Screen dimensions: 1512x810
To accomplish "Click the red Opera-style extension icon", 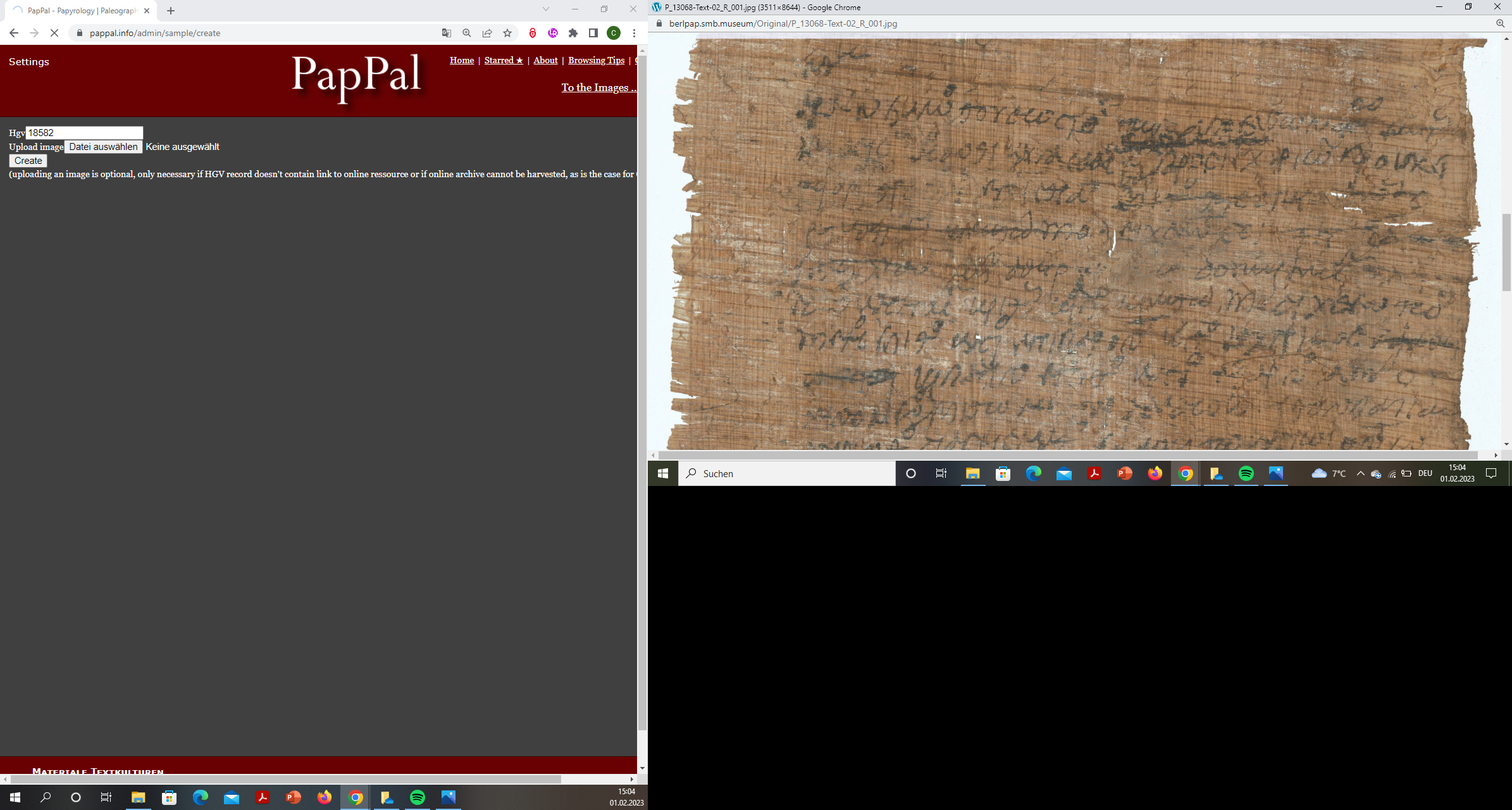I will tap(533, 33).
